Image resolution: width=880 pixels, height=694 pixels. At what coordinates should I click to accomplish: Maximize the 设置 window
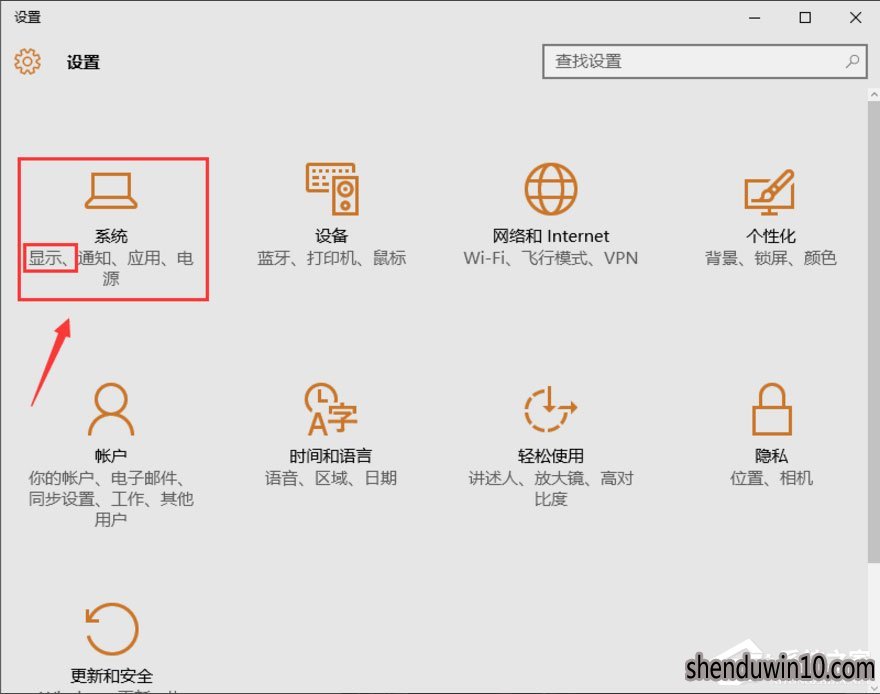point(805,18)
